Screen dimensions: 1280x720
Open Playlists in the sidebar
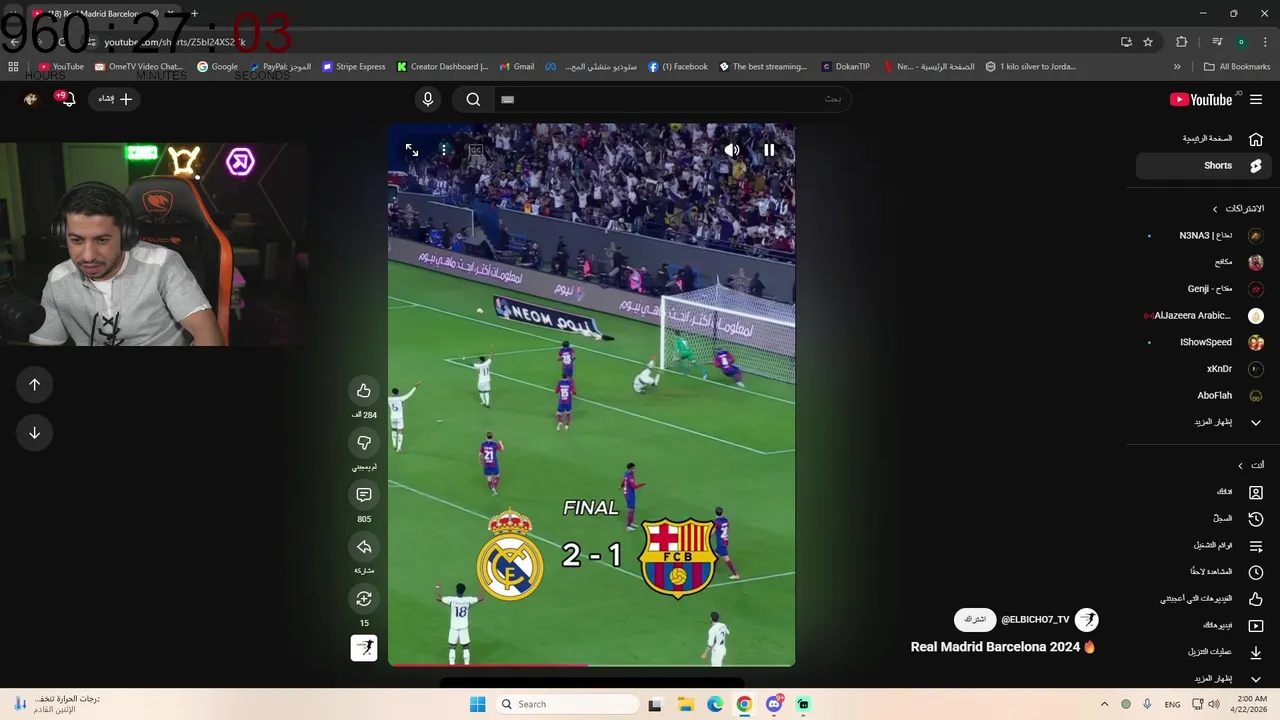coord(1205,546)
